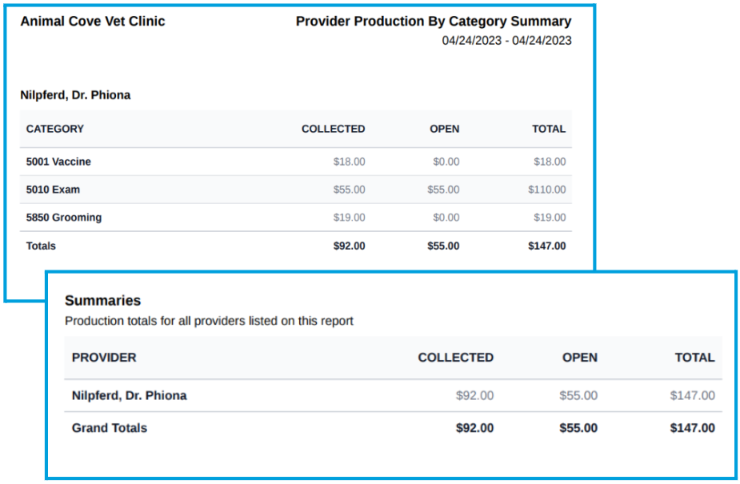
Task: Select the Provider Production By Category Summary heading
Action: pyautogui.click(x=433, y=21)
